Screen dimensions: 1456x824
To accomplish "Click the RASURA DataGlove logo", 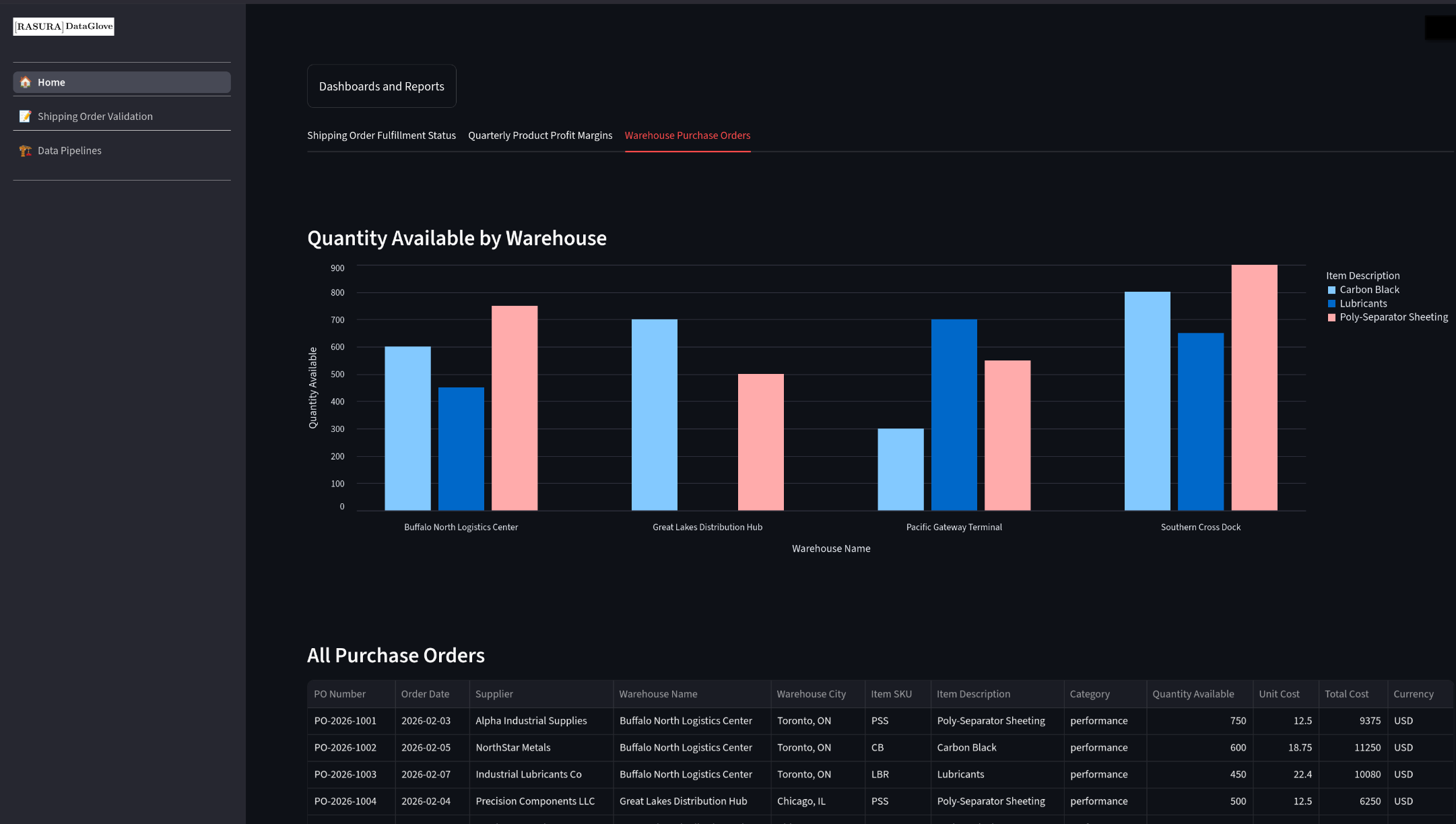I will (64, 26).
